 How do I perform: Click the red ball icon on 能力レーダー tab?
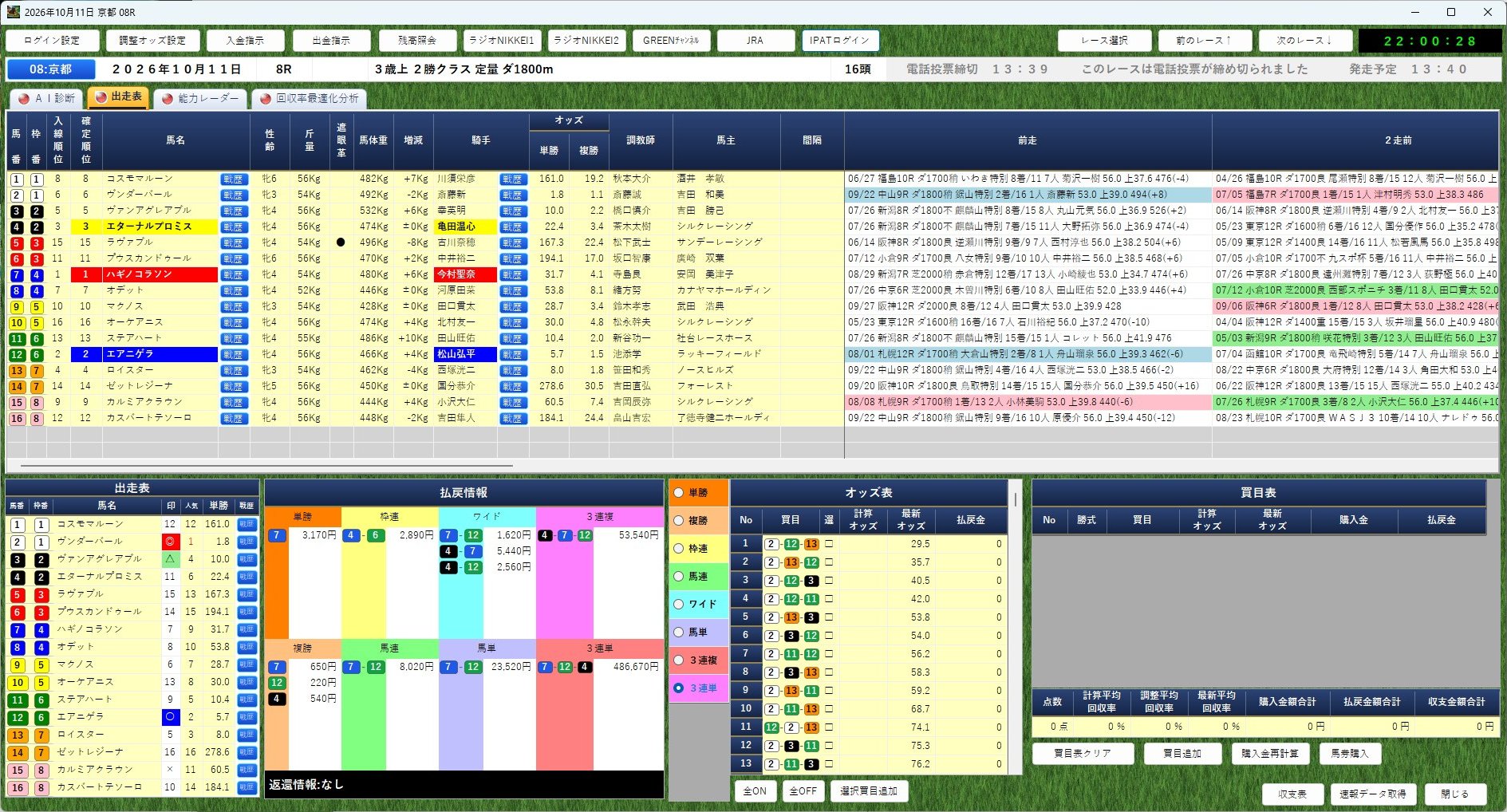(x=168, y=98)
